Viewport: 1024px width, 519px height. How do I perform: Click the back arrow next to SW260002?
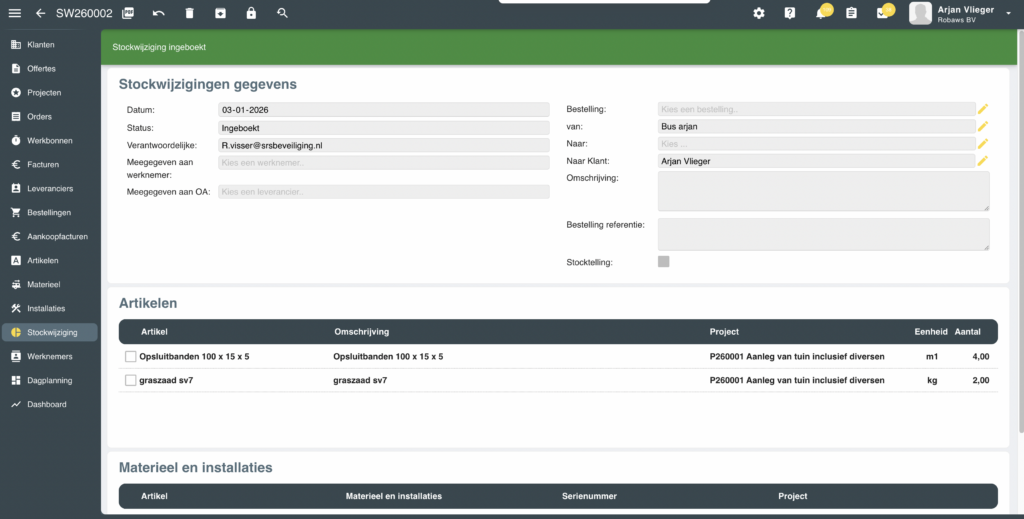tap(41, 13)
